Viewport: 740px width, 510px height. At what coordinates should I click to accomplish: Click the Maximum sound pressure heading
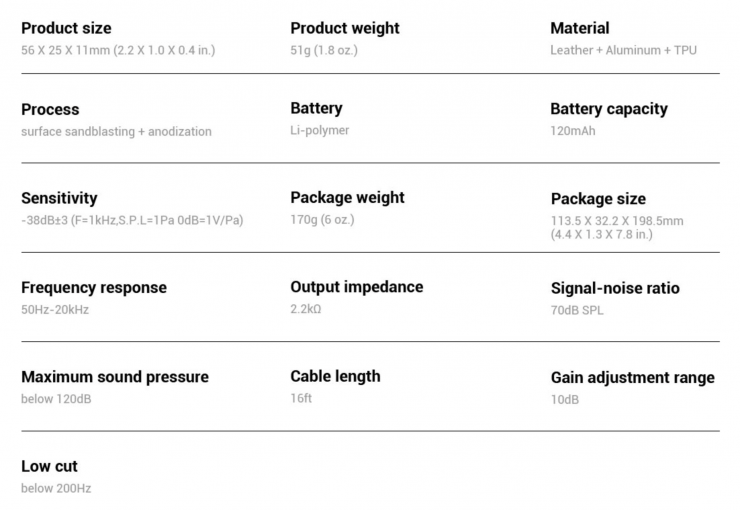(x=115, y=377)
